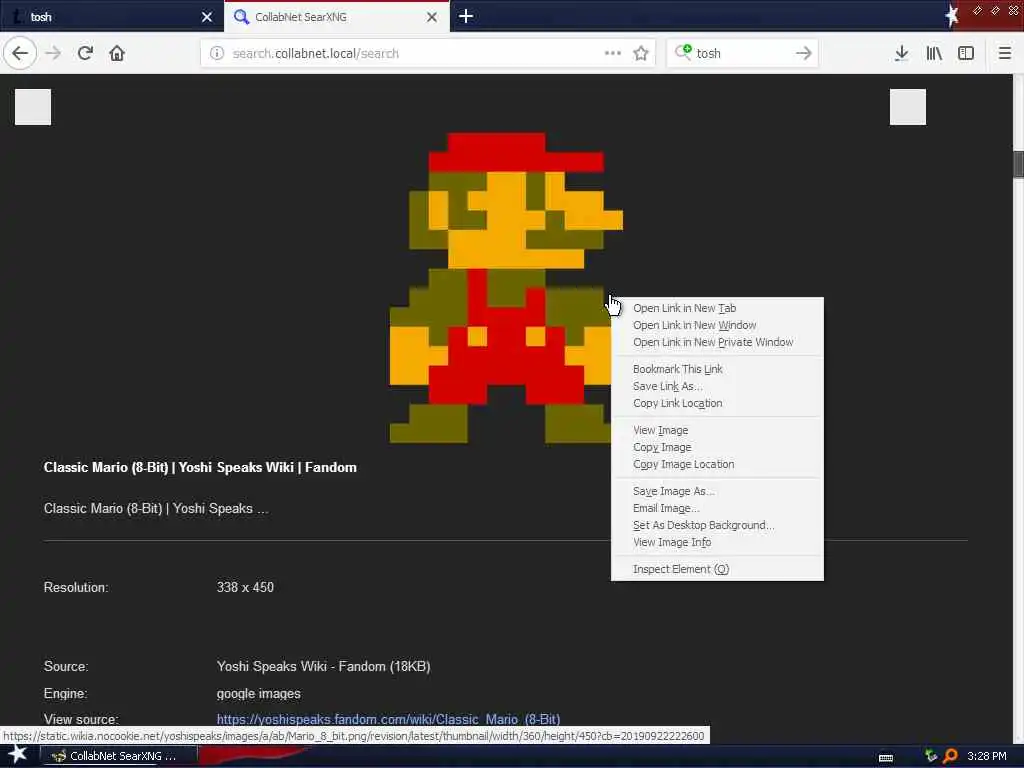Go back to the previous page
1024x768 pixels.
pos(20,53)
